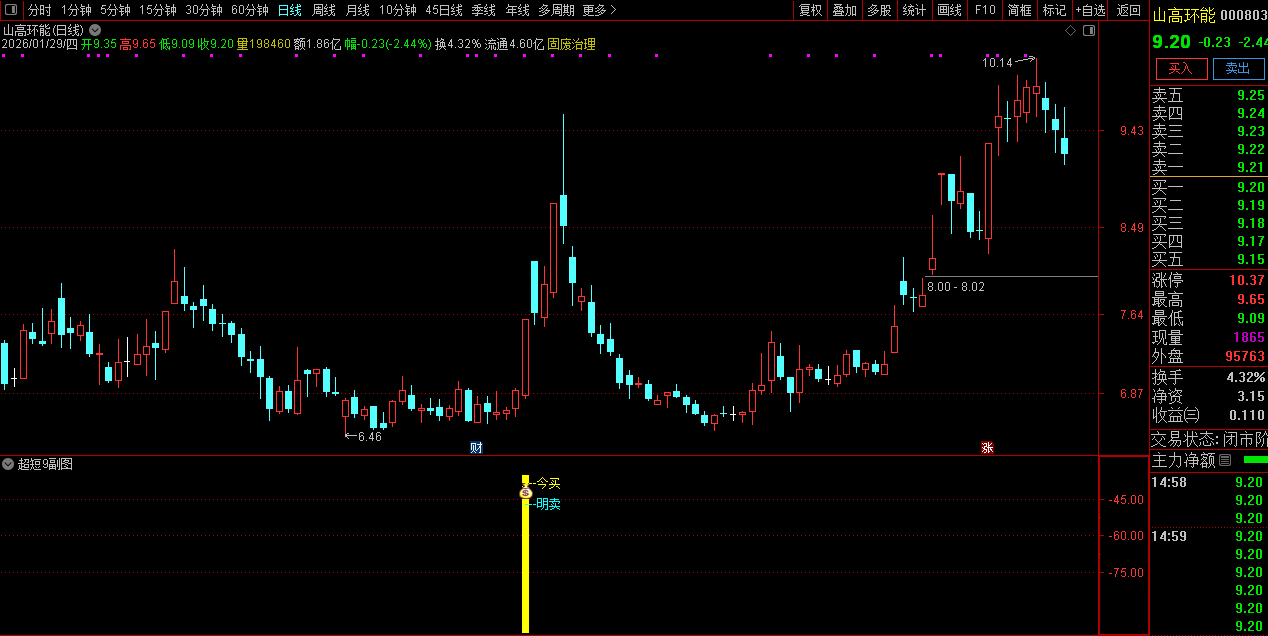Click the 买四 bid row at 9.17

[x=1209, y=241]
